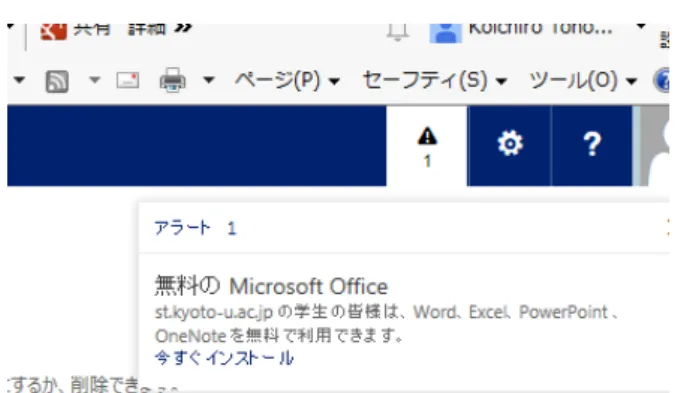Click the 今すぐインストール link

(224, 358)
